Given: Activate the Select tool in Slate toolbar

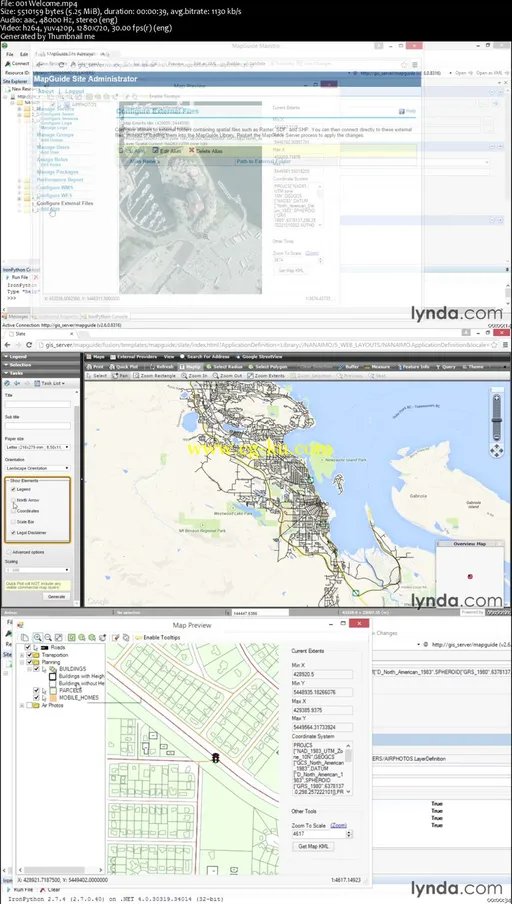Looking at the screenshot, I should (x=97, y=376).
